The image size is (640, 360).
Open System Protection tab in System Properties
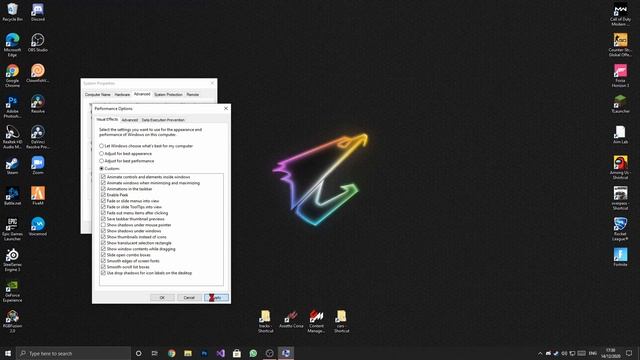pos(168,94)
